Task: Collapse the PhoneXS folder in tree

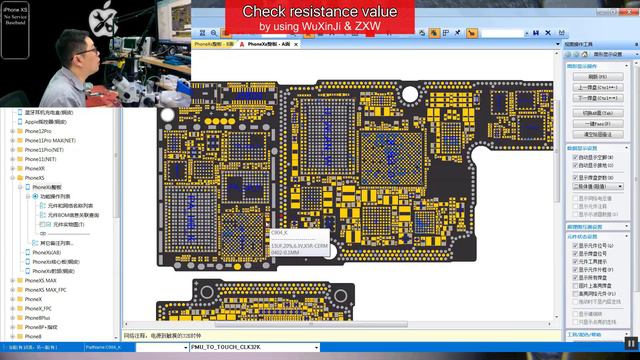Action: 13,178
